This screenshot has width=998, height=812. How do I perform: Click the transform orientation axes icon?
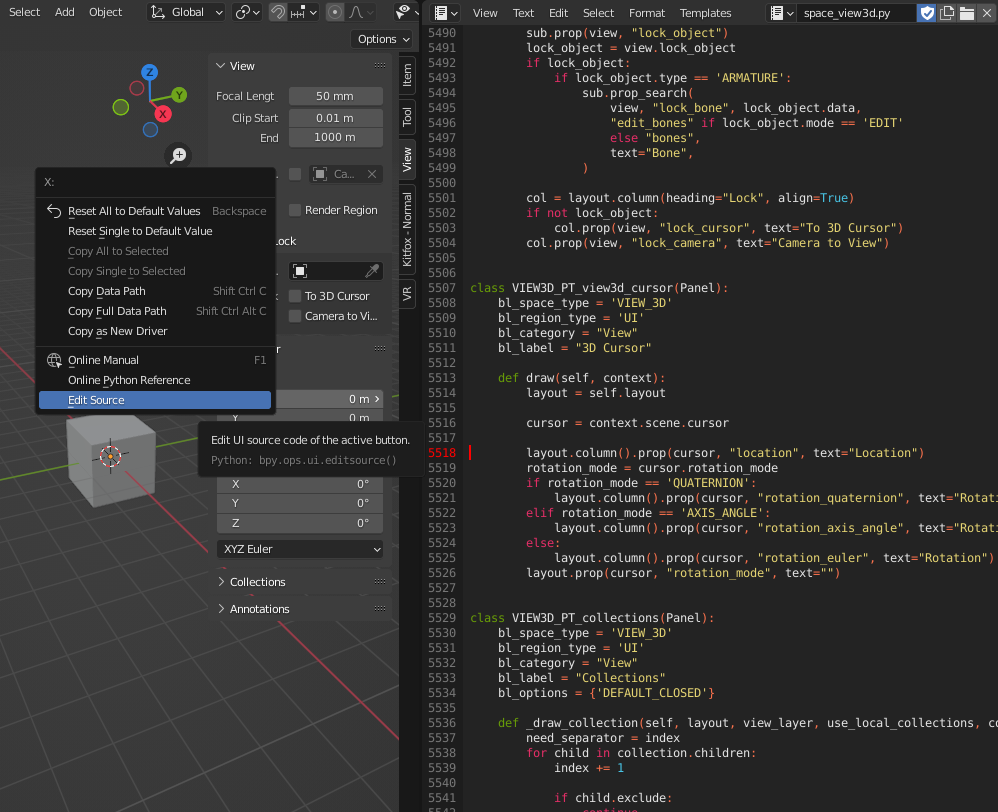tap(158, 12)
